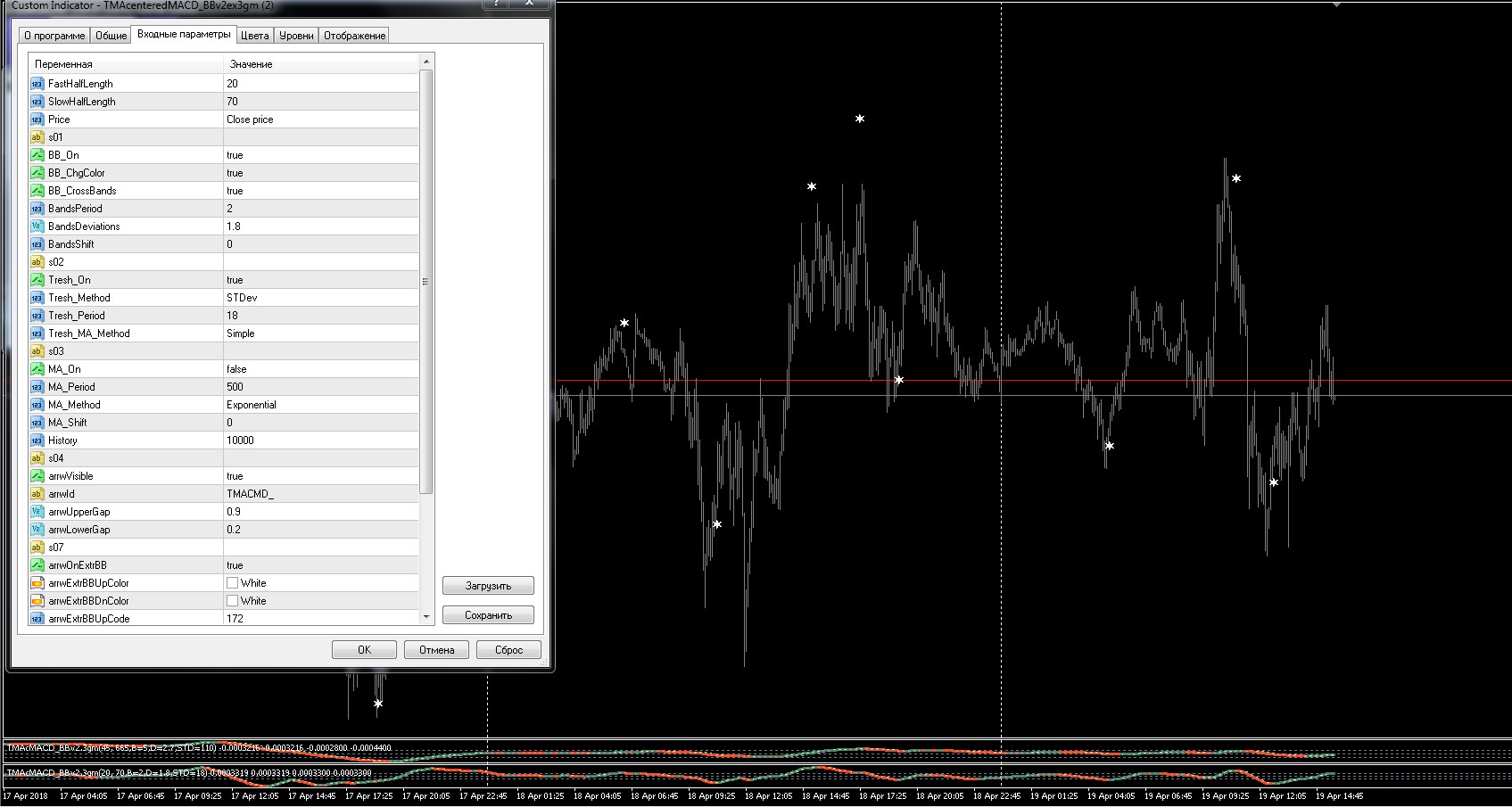Click the s02 string parameter icon
Image resolution: width=1512 pixels, height=807 pixels.
pos(37,262)
